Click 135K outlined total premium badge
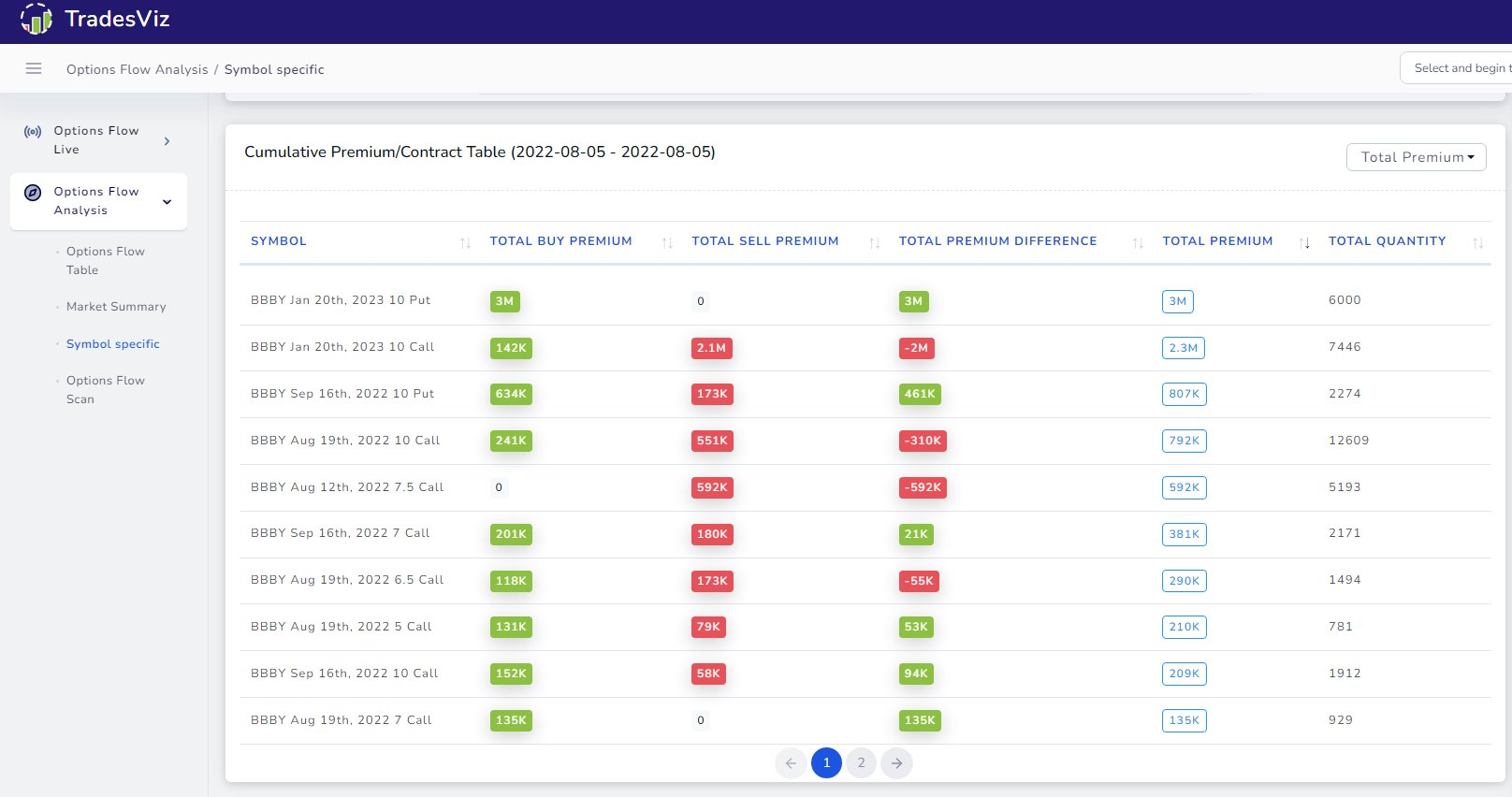Viewport: 1512px width, 797px height. pos(1185,720)
